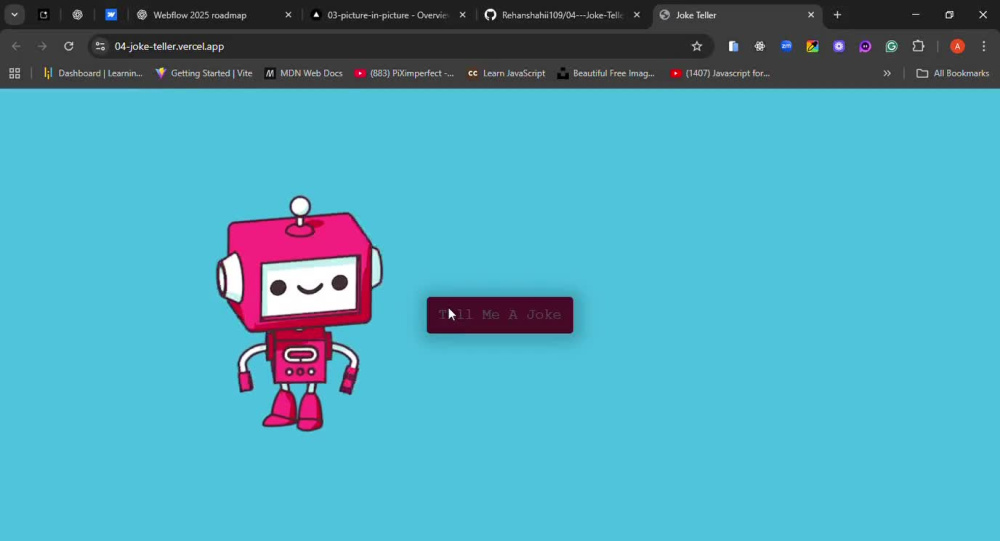Open the rainbow color picker extension

(x=812, y=46)
